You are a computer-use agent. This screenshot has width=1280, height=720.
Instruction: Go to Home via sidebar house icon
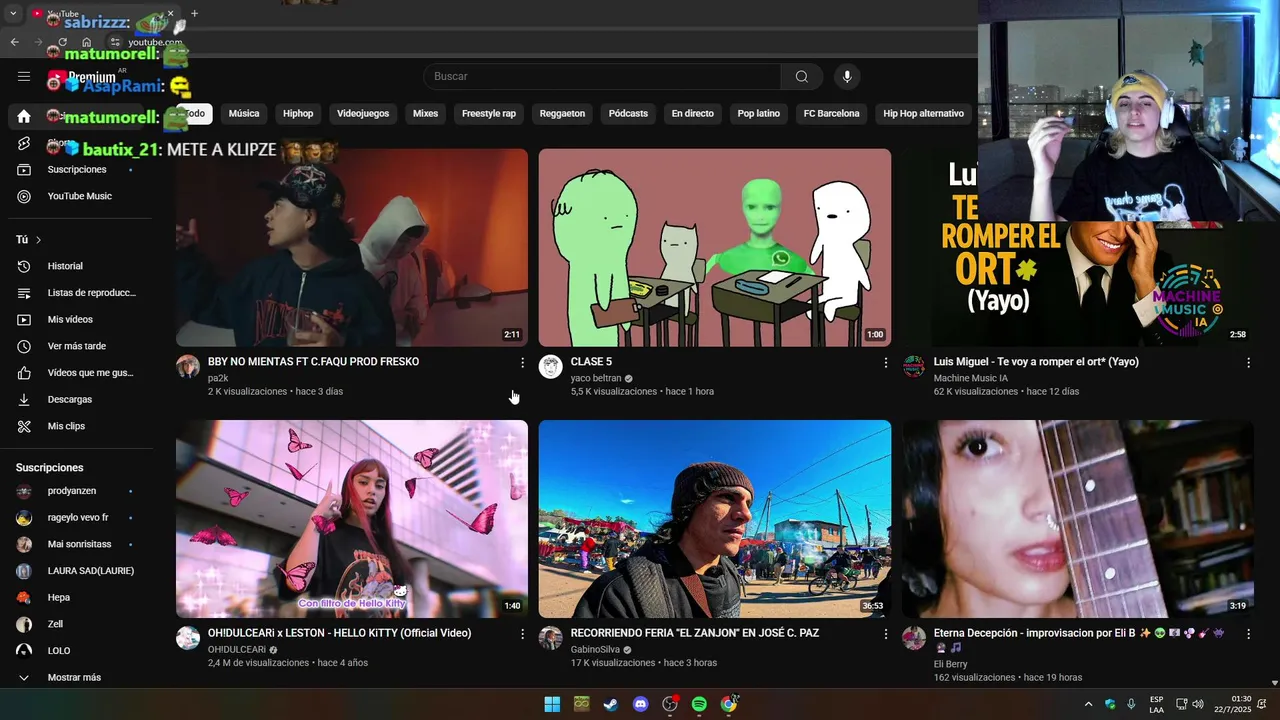24,116
